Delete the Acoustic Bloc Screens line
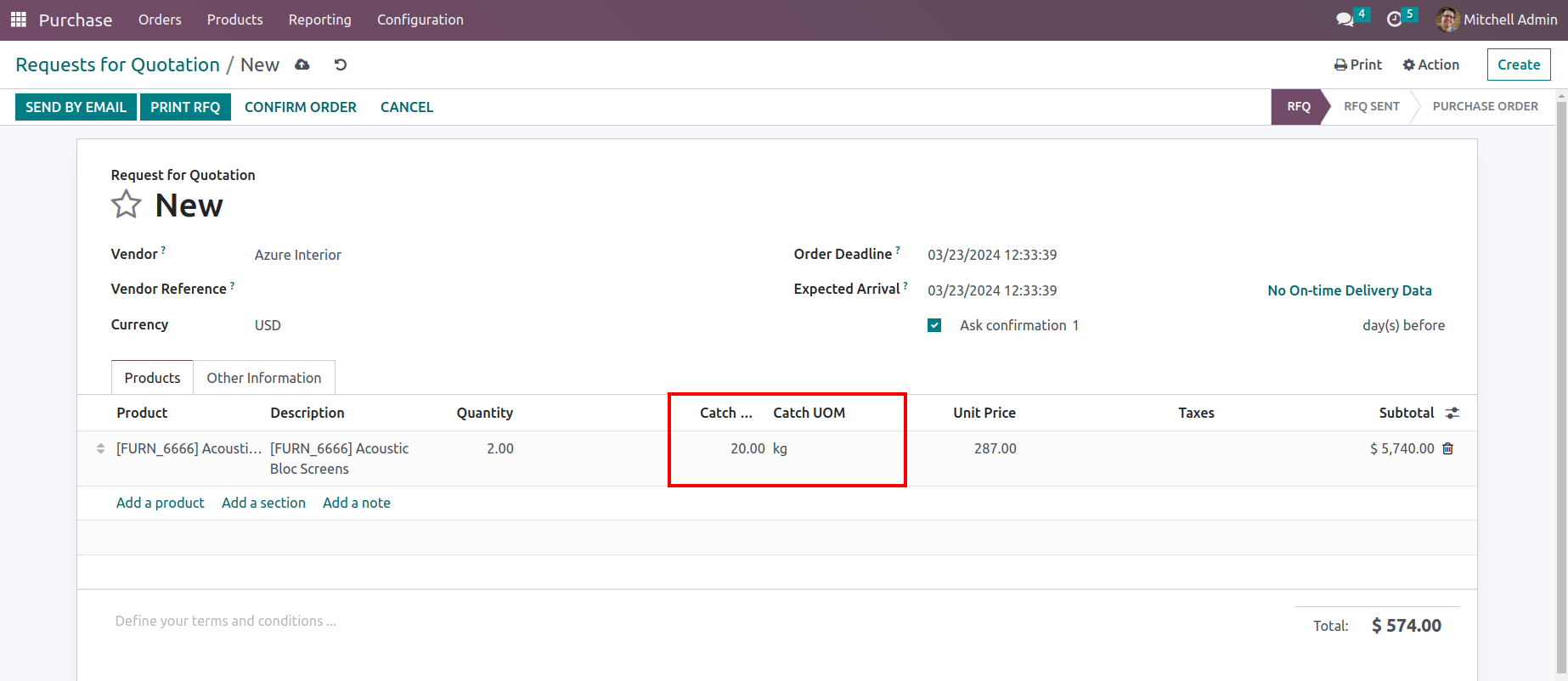 [1448, 448]
